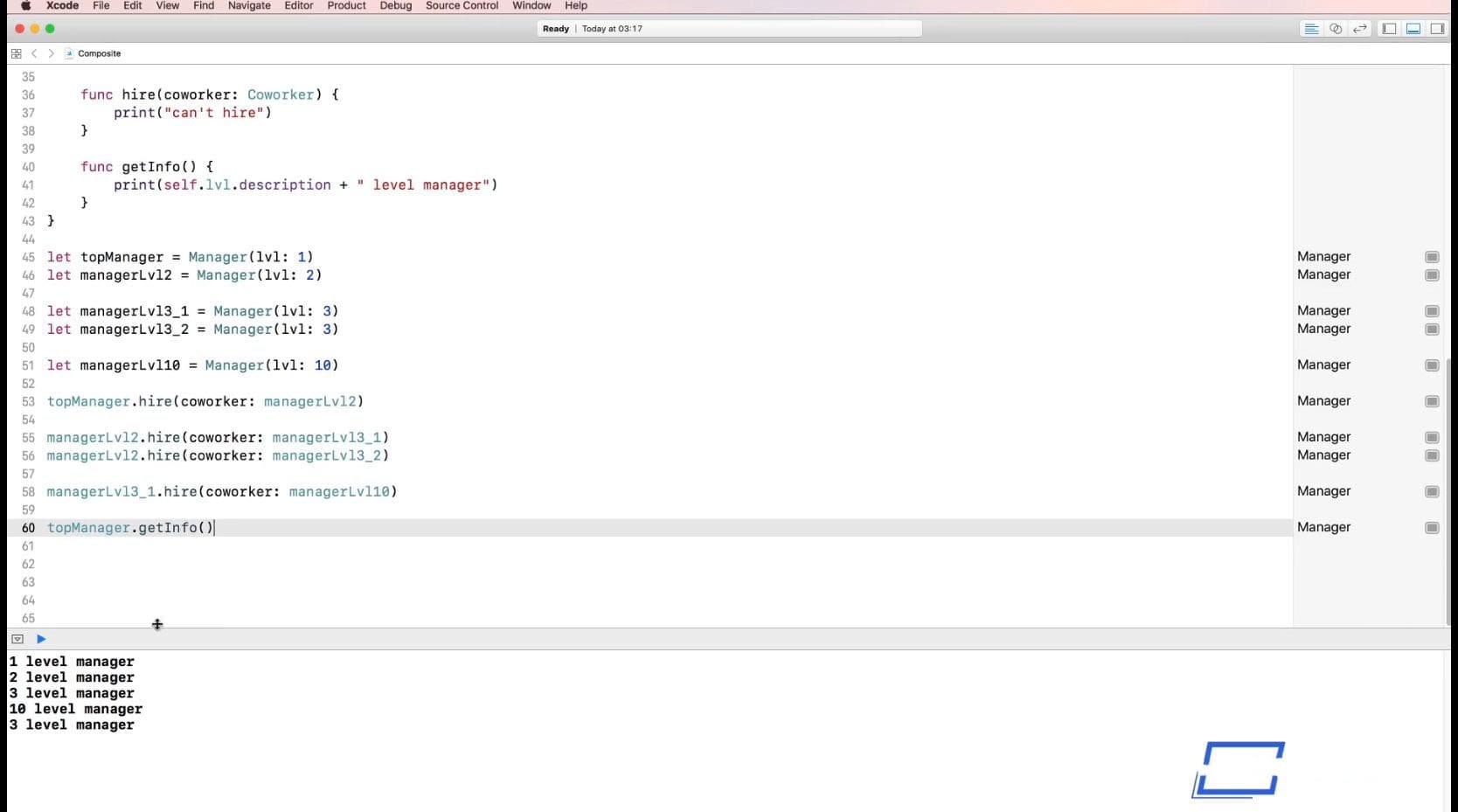Click the "let managerLvl3_2 = Manager(lvl: 3)" line
The image size is (1458, 812).
coord(193,330)
